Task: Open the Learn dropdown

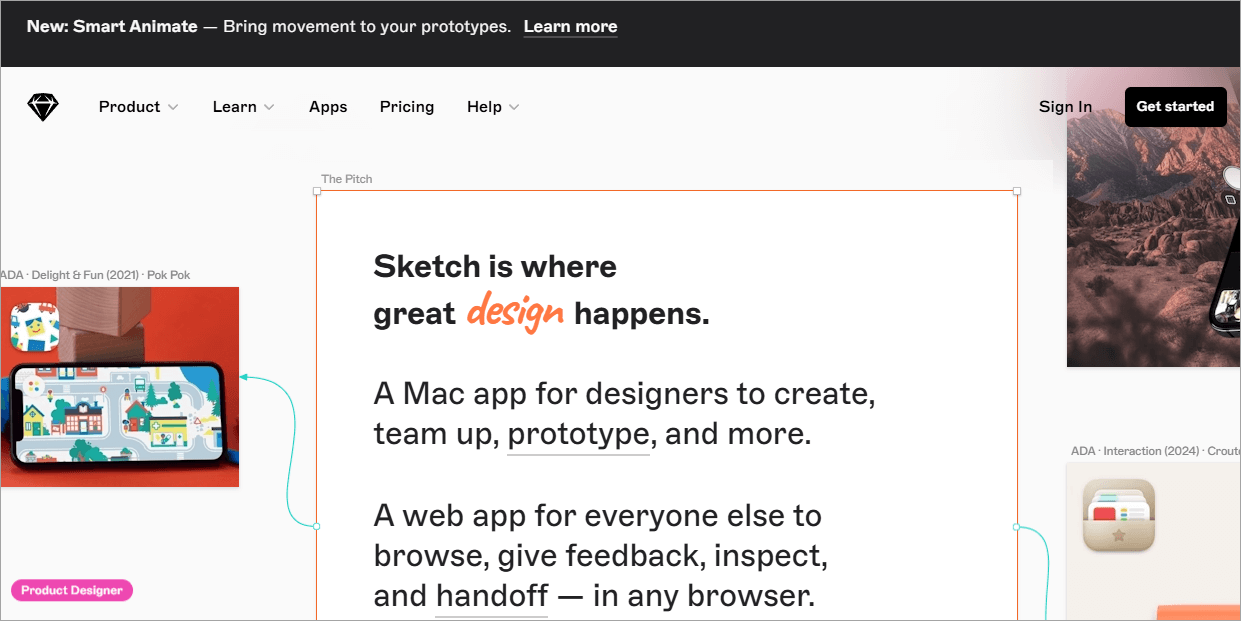Action: 243,107
